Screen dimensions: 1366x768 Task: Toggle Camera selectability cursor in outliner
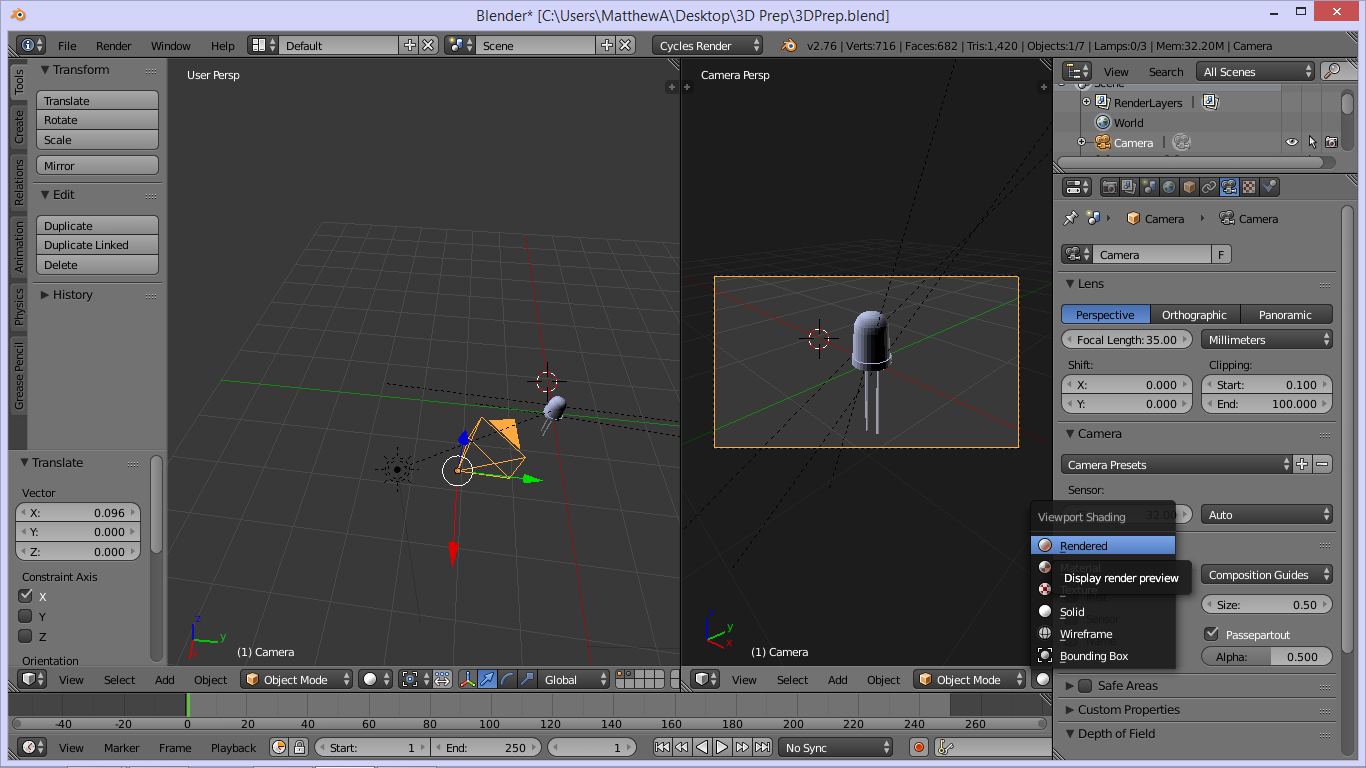[1312, 142]
